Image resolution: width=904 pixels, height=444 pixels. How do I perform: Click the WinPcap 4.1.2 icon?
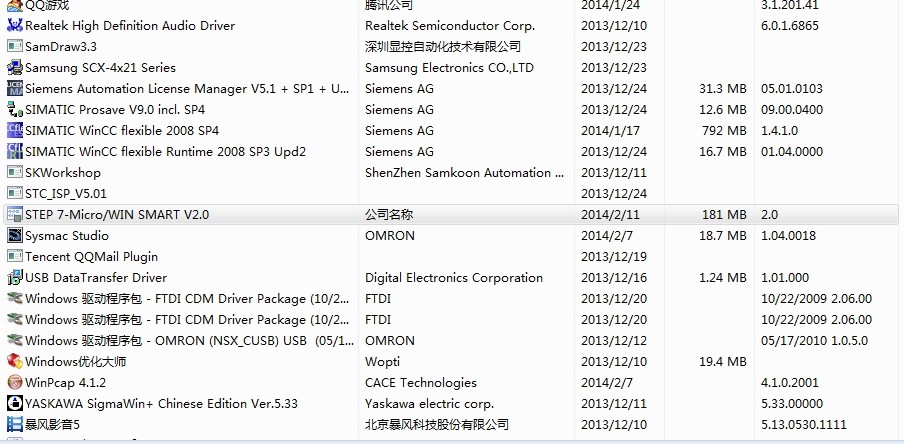click(x=14, y=382)
